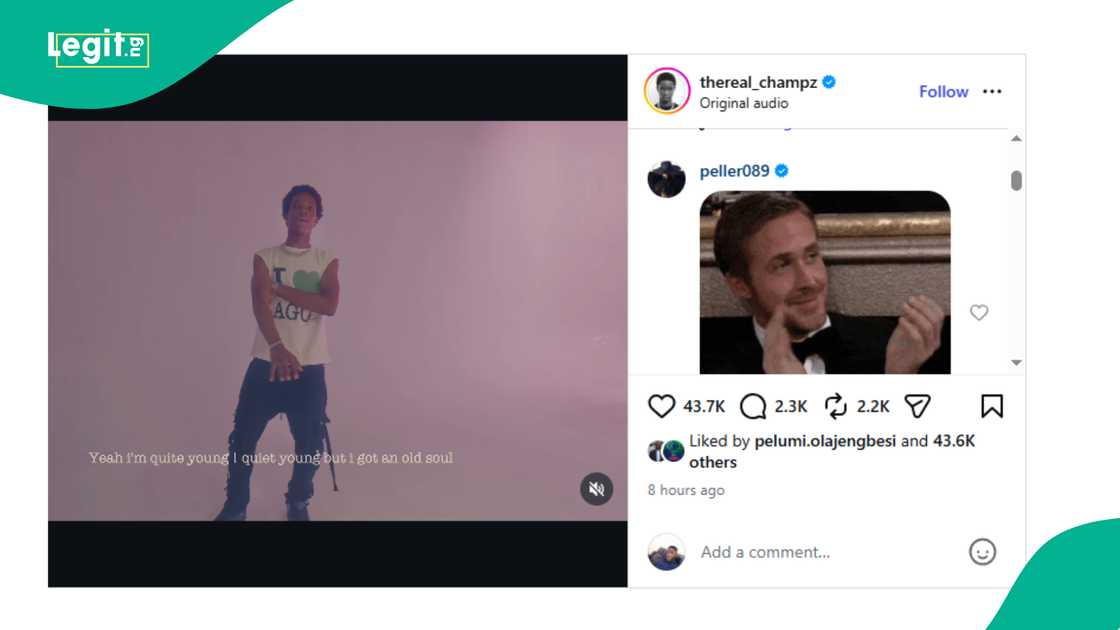Click the verified badge beside thereal_champz
Viewport: 1120px width, 630px height.
829,82
